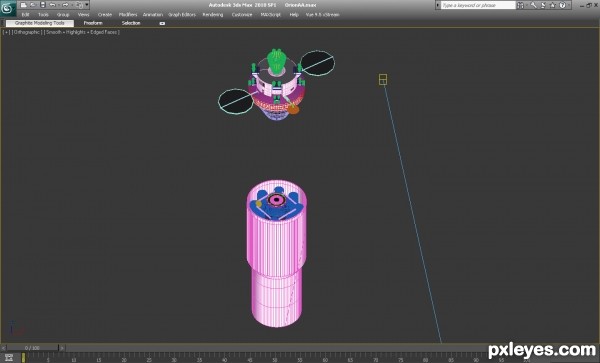This screenshot has width=600, height=363.
Task: Click the Subscription Center key icon
Action: pos(533,5)
